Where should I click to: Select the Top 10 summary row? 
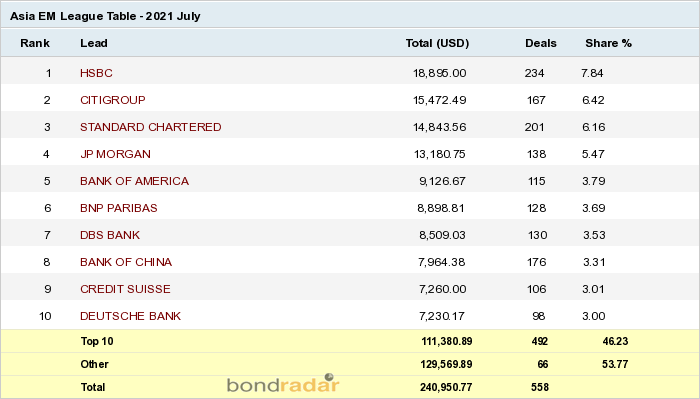(350, 341)
